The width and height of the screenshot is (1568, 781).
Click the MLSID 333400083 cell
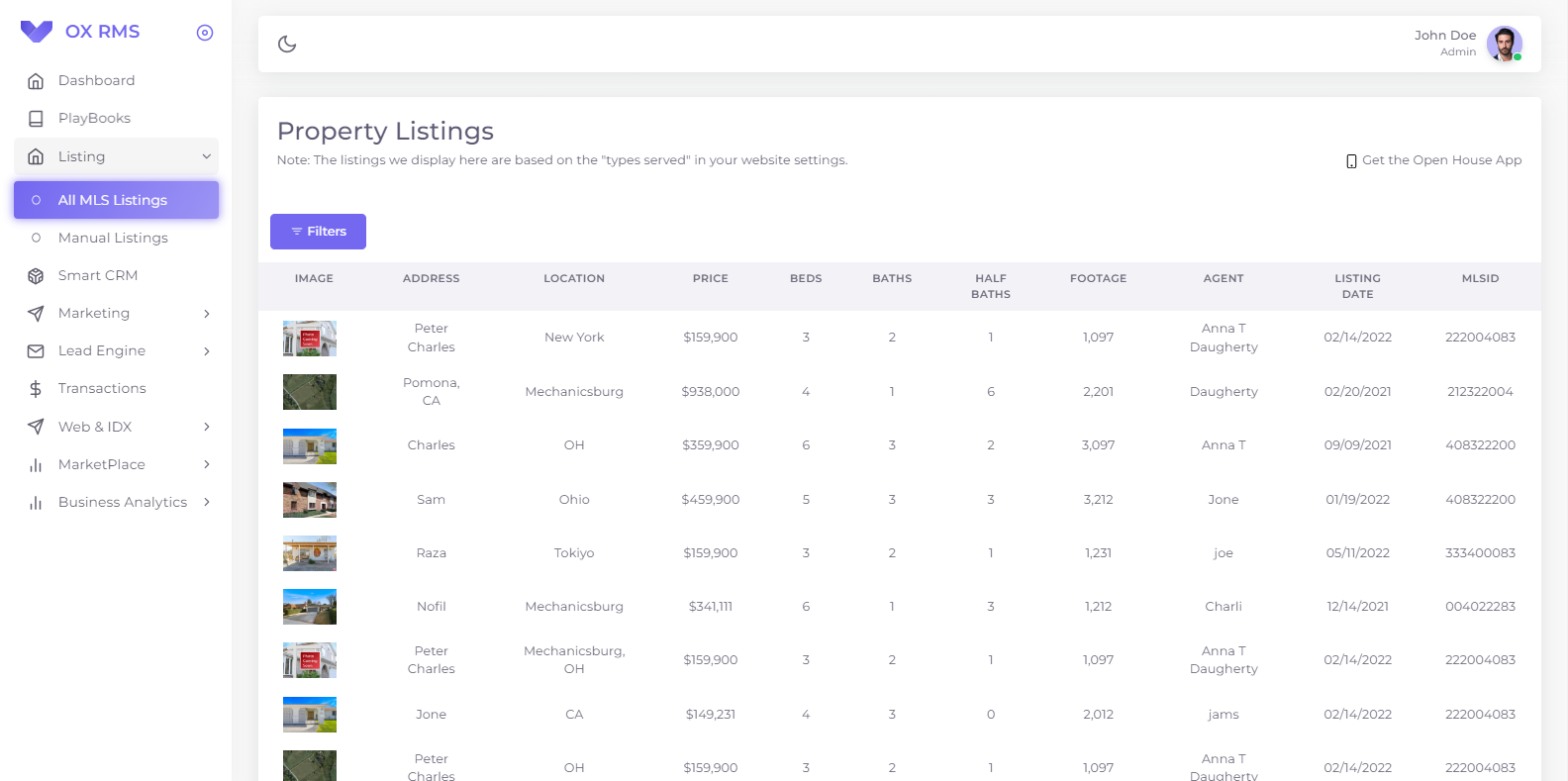pyautogui.click(x=1480, y=553)
